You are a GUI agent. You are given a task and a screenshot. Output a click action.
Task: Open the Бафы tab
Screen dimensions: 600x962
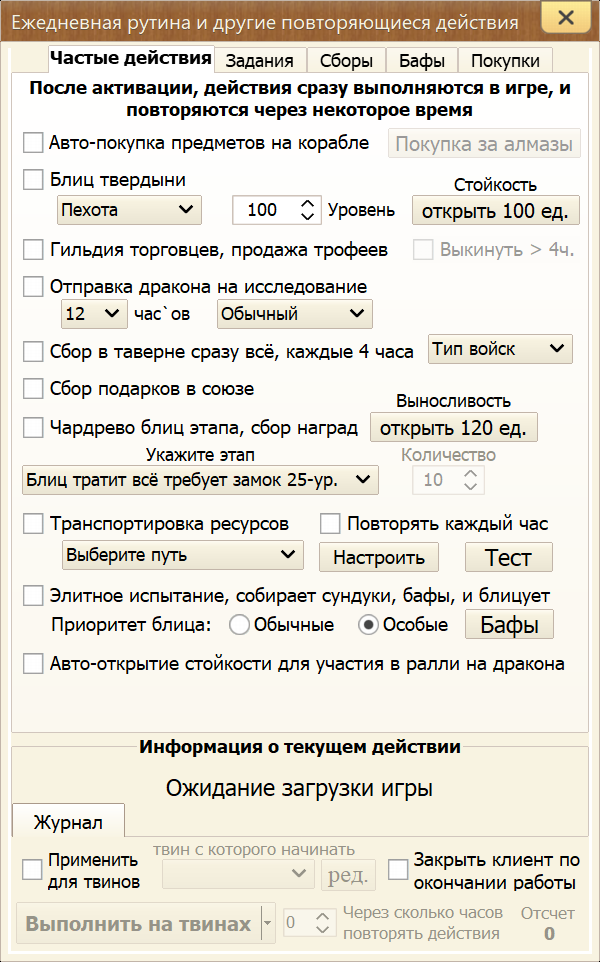(422, 60)
